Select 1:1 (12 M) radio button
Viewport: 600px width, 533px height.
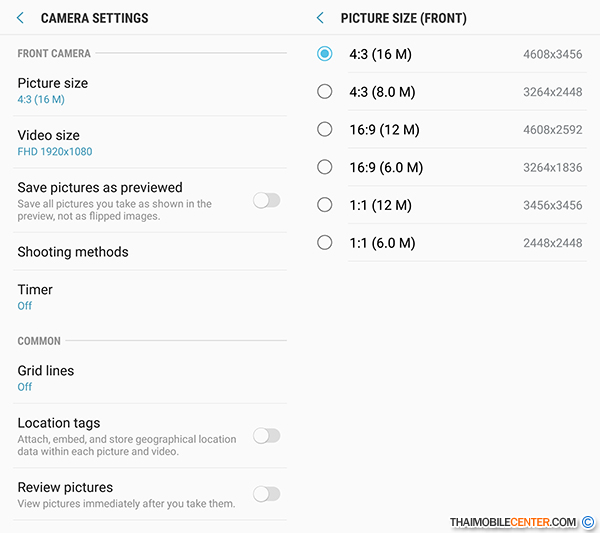tap(324, 205)
